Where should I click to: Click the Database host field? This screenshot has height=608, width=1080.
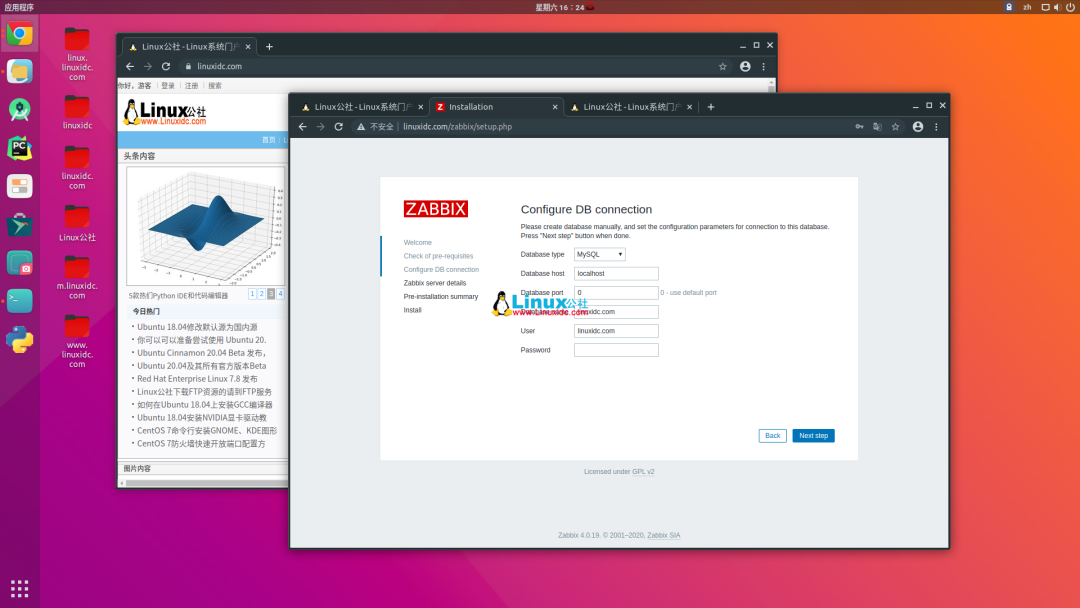click(616, 273)
